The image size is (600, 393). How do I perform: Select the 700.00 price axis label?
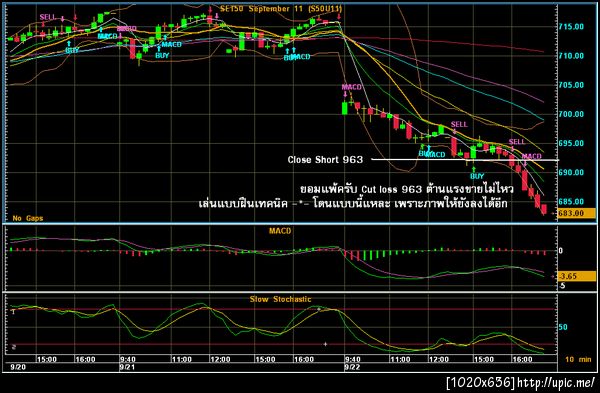(x=571, y=114)
